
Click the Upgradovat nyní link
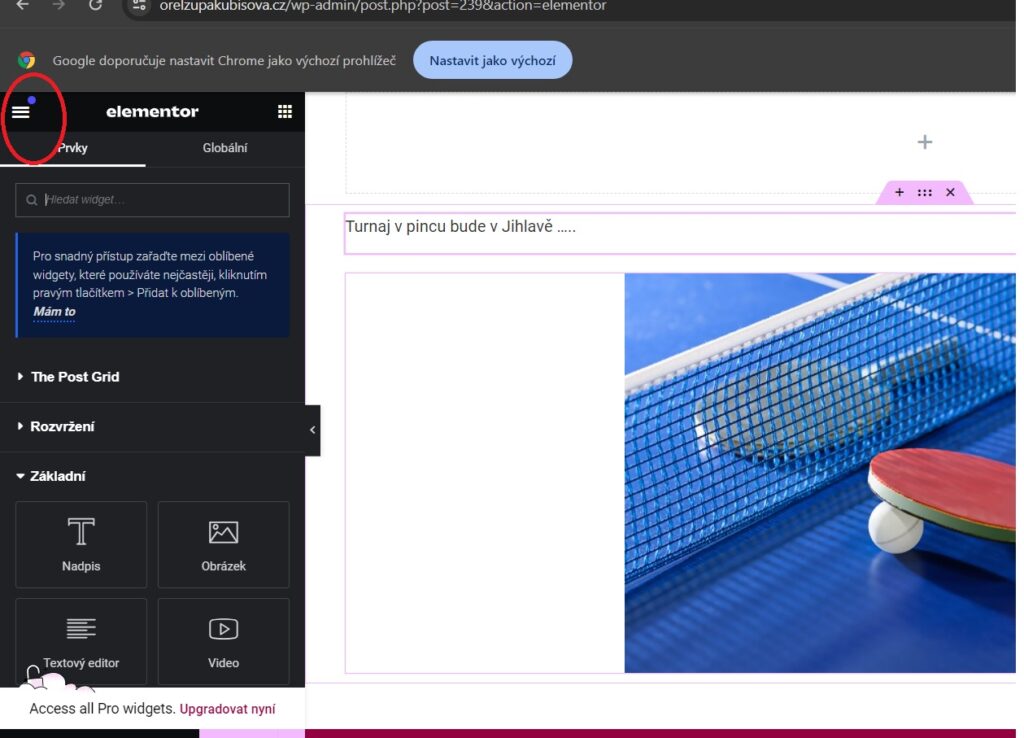coord(227,709)
